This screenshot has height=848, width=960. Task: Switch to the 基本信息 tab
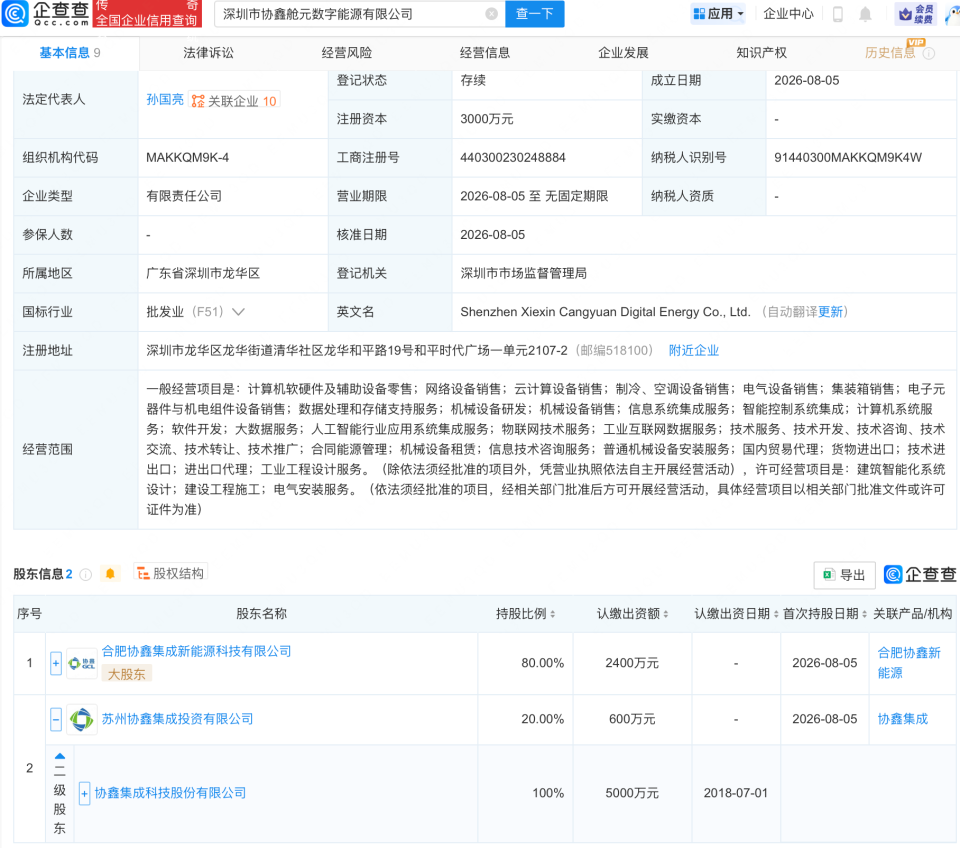click(x=69, y=53)
